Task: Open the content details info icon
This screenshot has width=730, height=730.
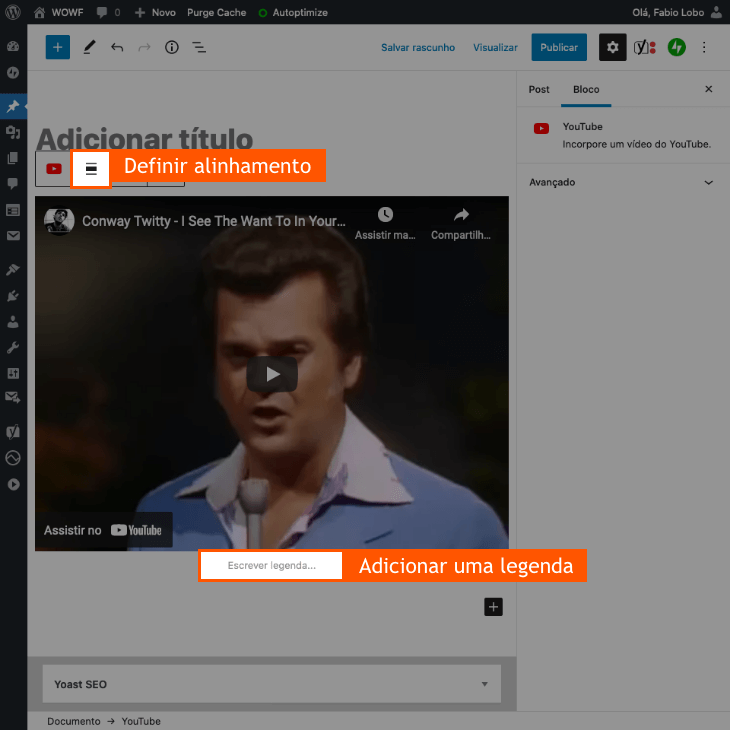Action: click(172, 47)
